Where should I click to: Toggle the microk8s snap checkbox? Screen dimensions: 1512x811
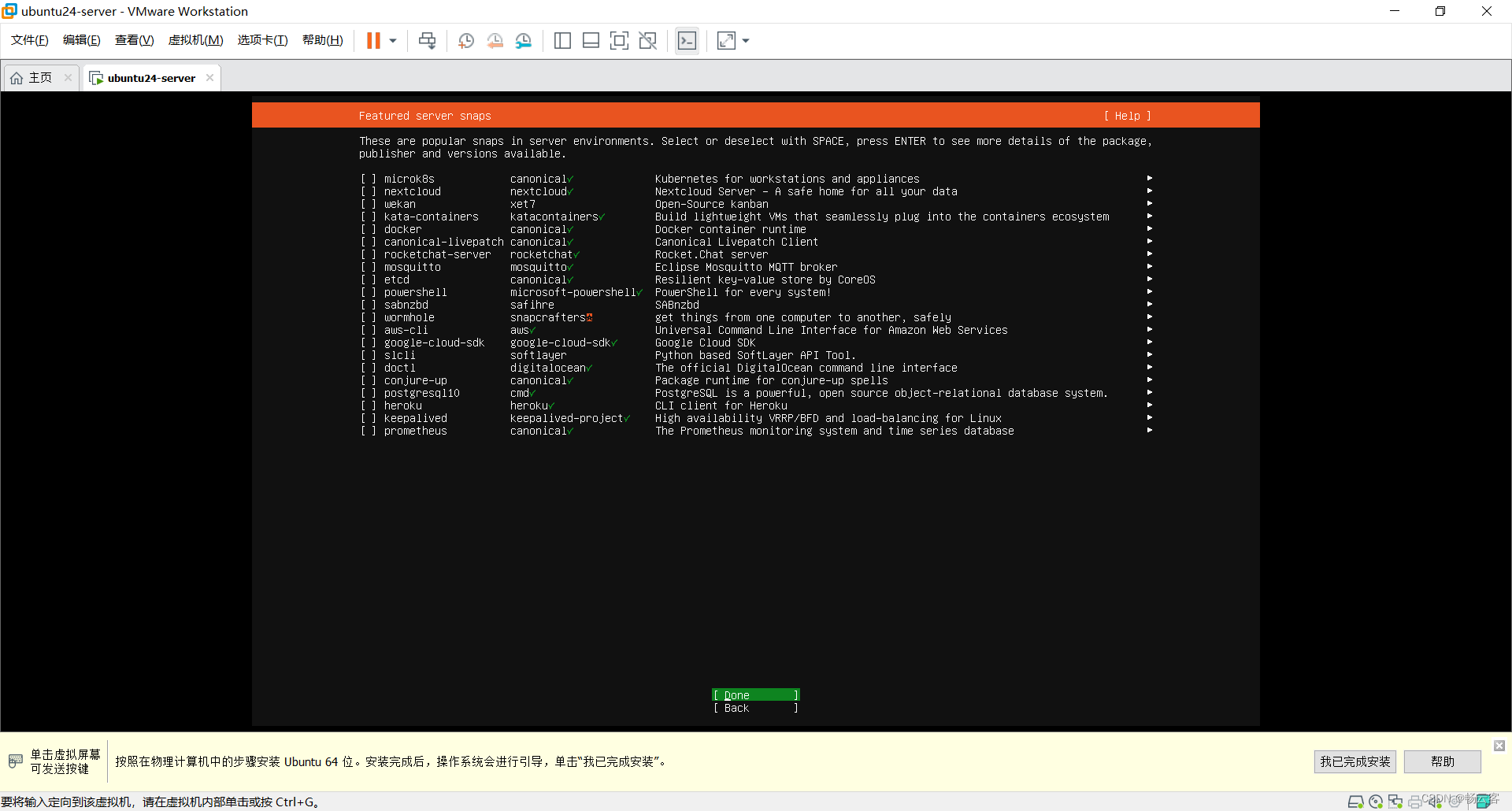tap(368, 179)
